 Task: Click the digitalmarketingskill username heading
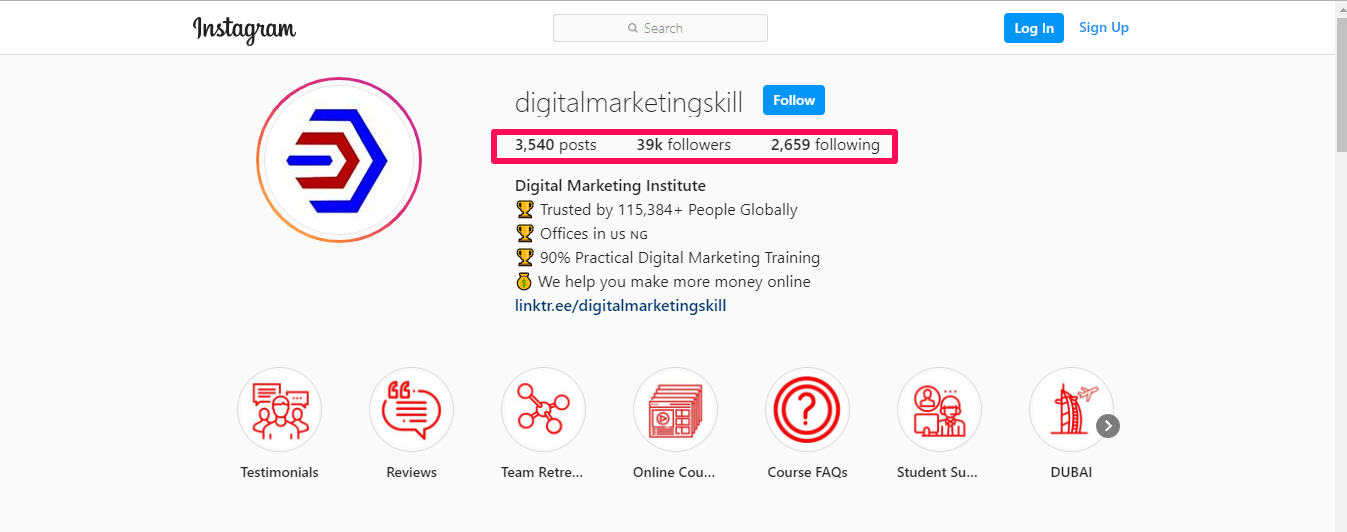click(629, 102)
